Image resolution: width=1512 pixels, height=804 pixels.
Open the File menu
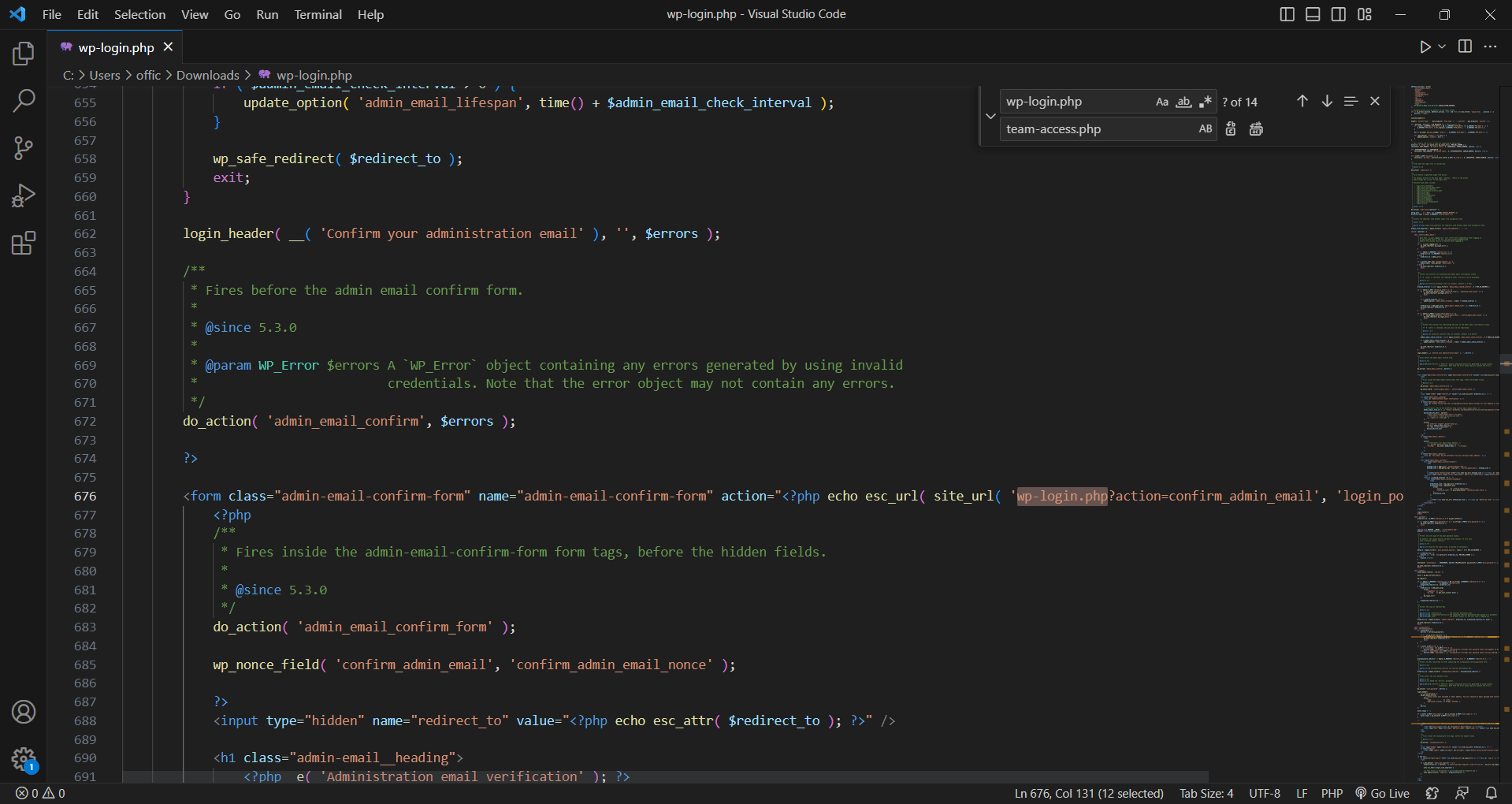pos(51,14)
